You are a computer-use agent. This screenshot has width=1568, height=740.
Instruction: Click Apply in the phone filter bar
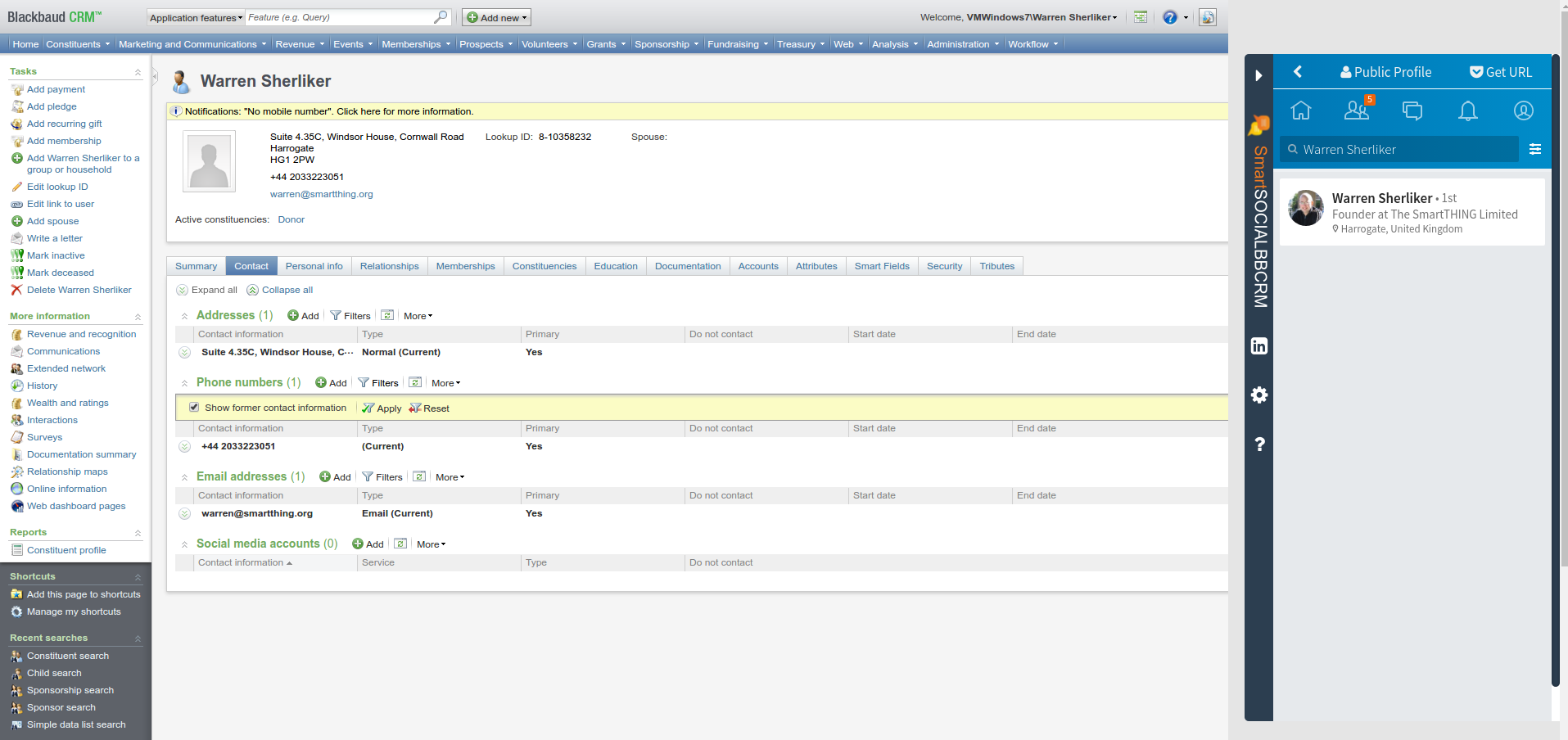pos(382,408)
